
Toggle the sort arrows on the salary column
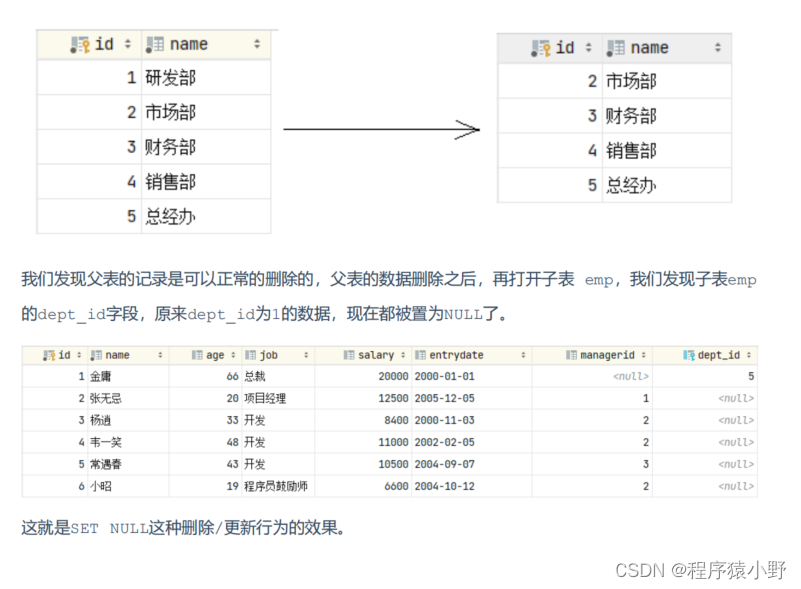(x=402, y=355)
